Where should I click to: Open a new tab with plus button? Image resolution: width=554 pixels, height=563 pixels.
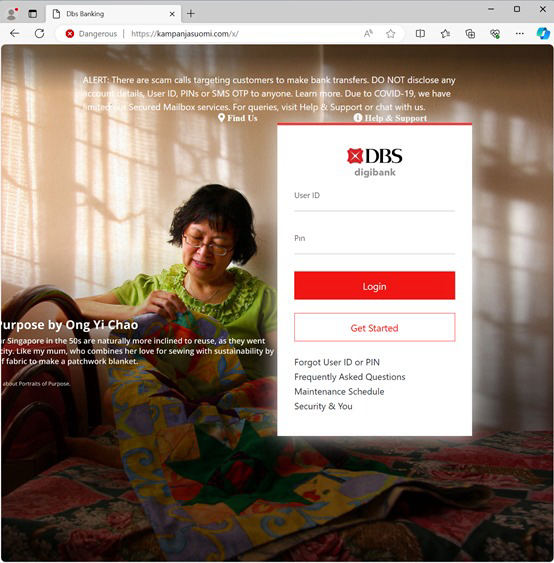[x=191, y=14]
